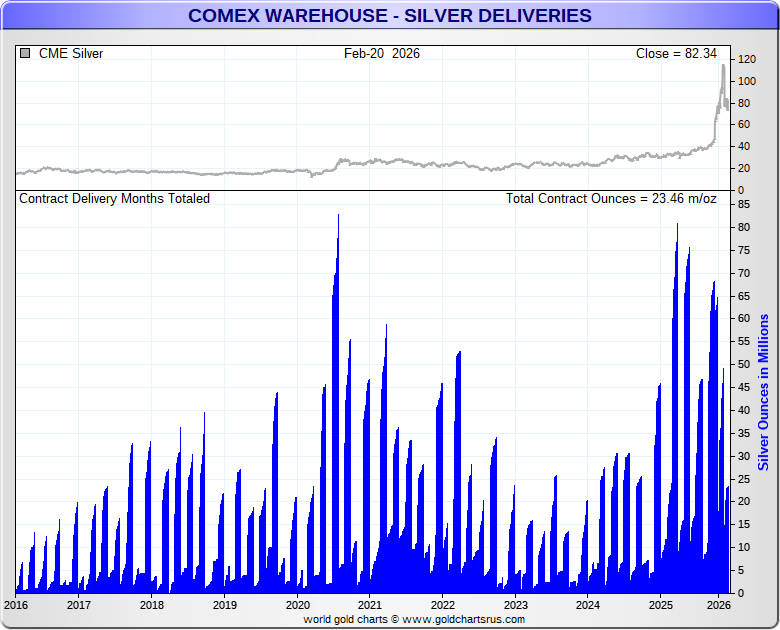
Task: Click the Close = 82.34 price readout
Action: click(x=677, y=54)
